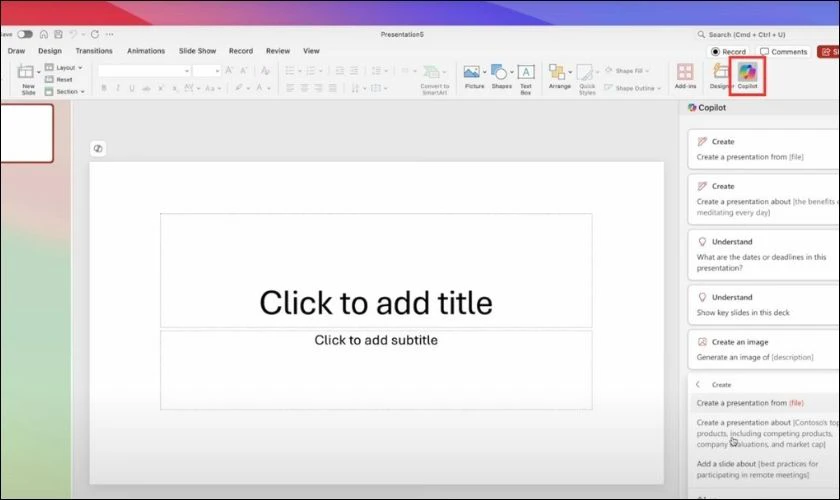Switch to the Animations tab
This screenshot has width=840, height=500.
coord(146,51)
